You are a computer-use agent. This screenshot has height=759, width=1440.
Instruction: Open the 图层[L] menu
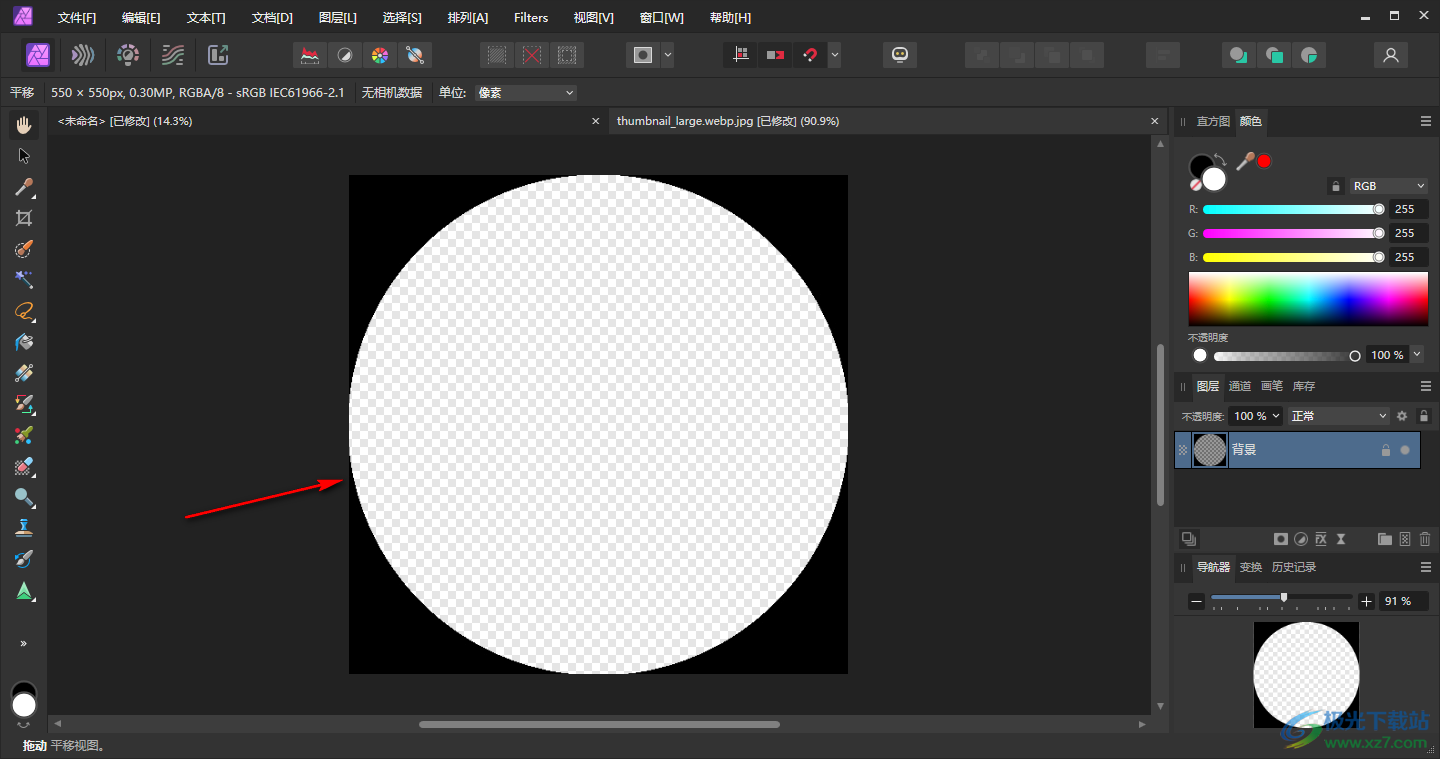tap(337, 18)
